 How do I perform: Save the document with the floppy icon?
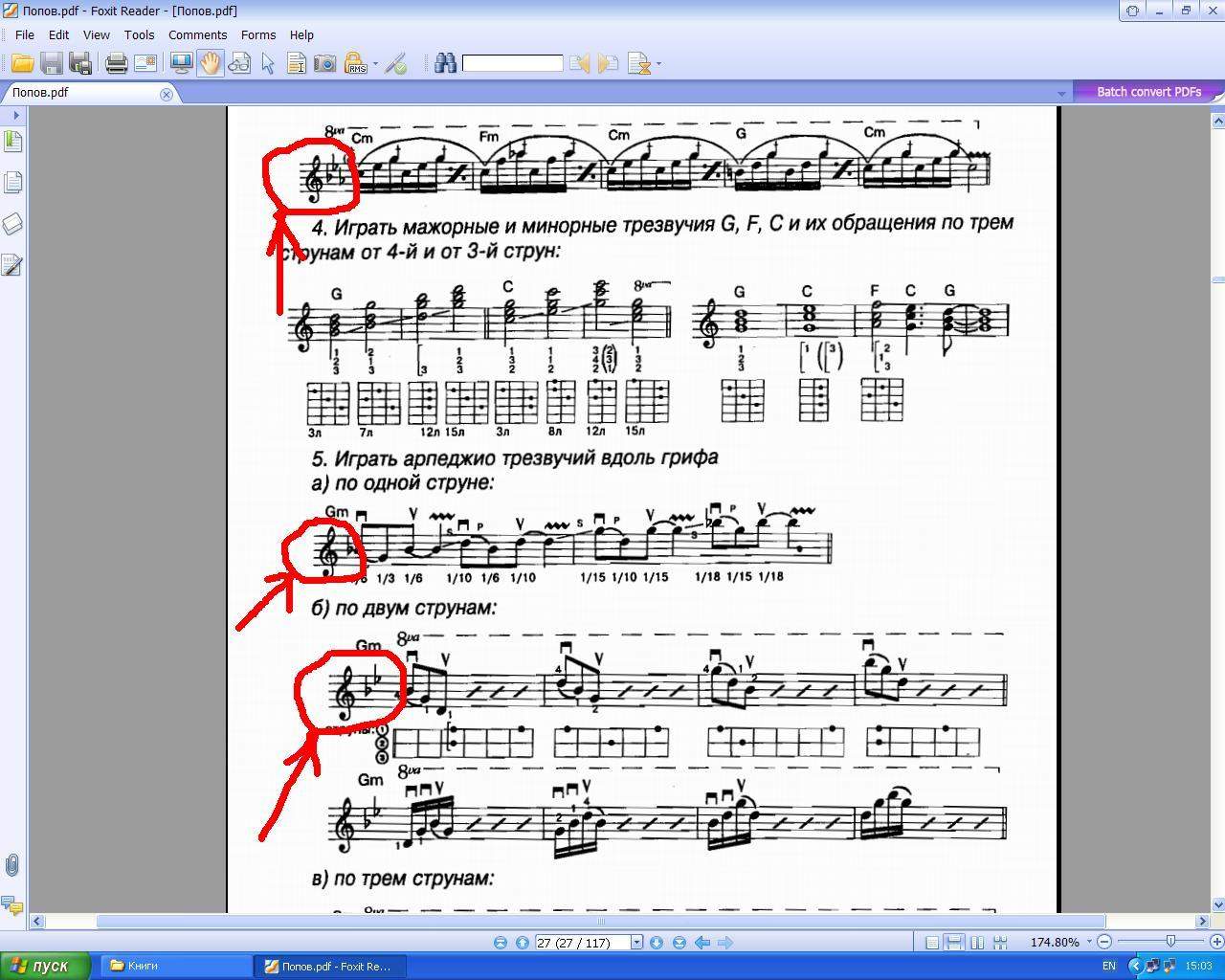(x=52, y=64)
